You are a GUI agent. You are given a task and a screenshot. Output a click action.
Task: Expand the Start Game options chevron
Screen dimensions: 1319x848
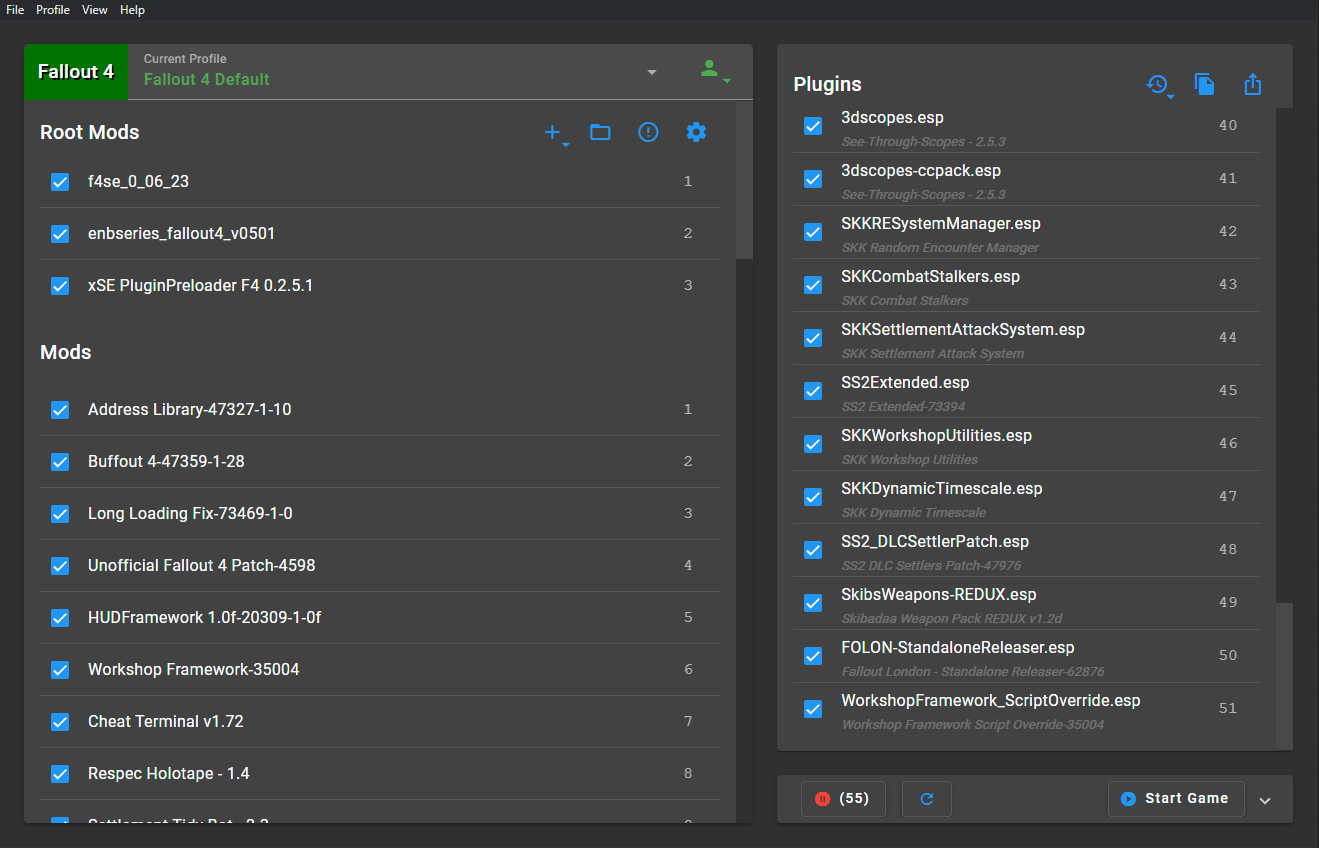[1265, 800]
